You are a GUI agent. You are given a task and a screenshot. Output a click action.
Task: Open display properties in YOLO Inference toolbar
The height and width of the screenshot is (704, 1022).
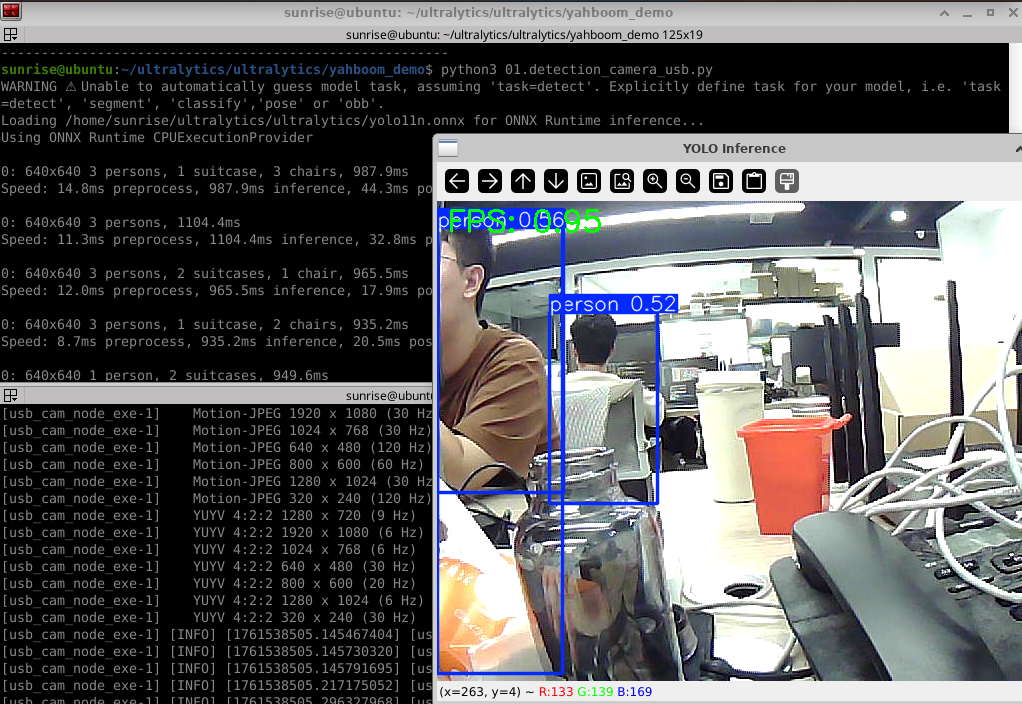[787, 181]
